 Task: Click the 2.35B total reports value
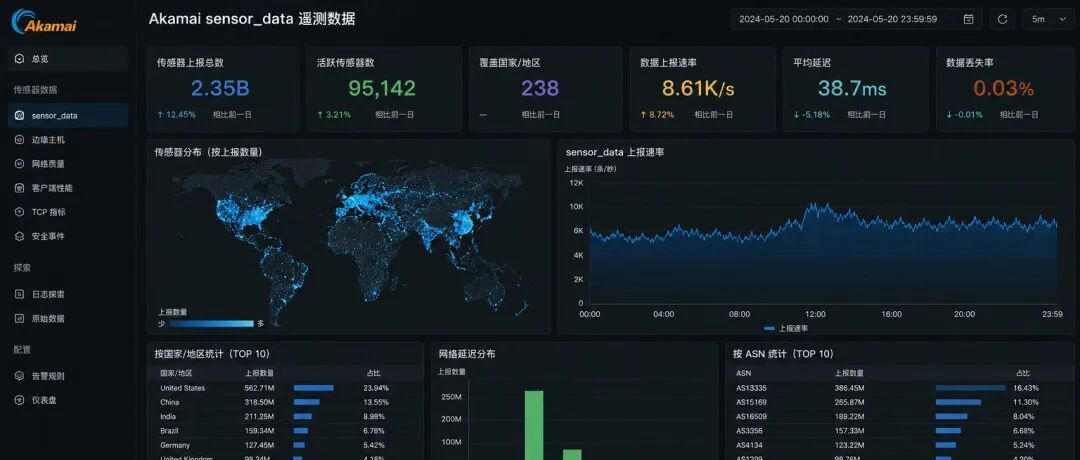tap(220, 88)
